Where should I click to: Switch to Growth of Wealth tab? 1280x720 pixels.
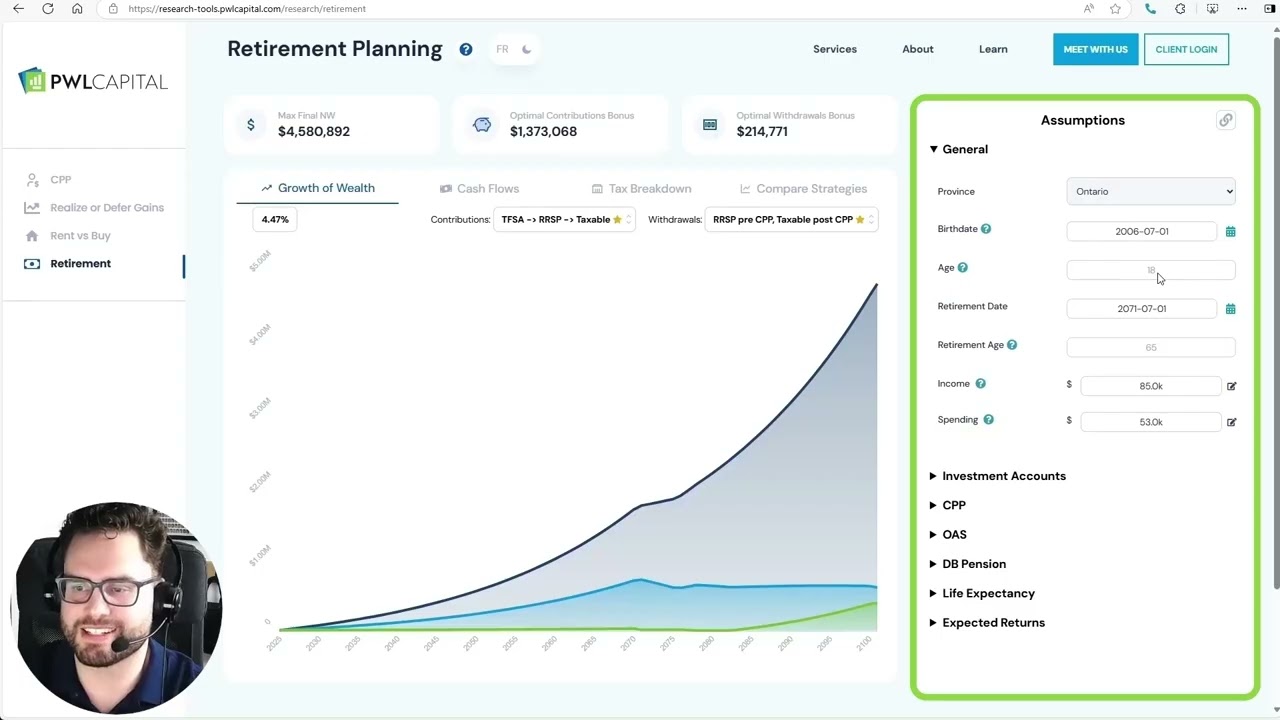317,188
